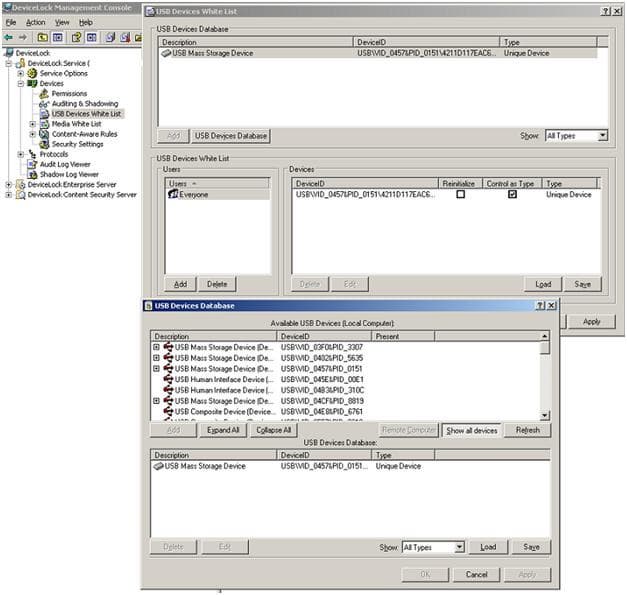The height and width of the screenshot is (595, 627).
Task: Click the Protocols icon in tree
Action: [32, 154]
